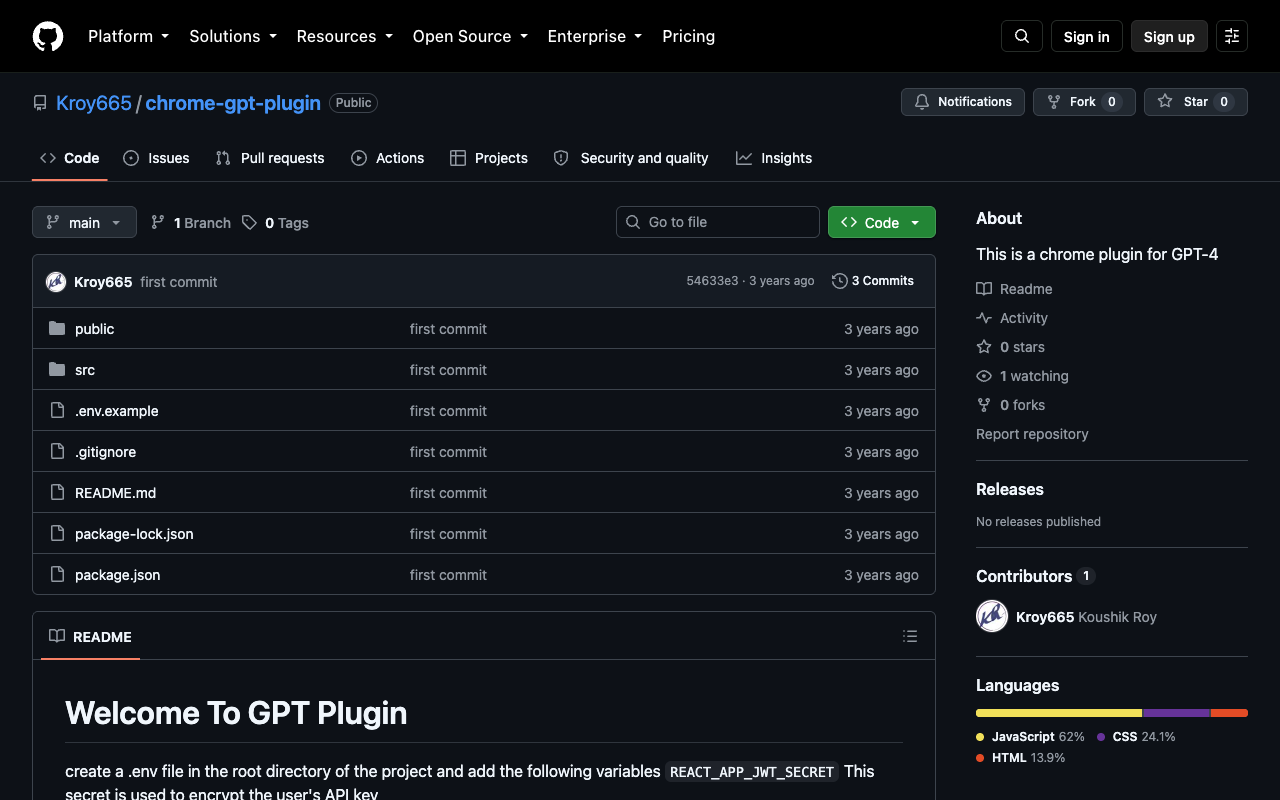Open README.md file
The image size is (1280, 800).
[x=115, y=493]
